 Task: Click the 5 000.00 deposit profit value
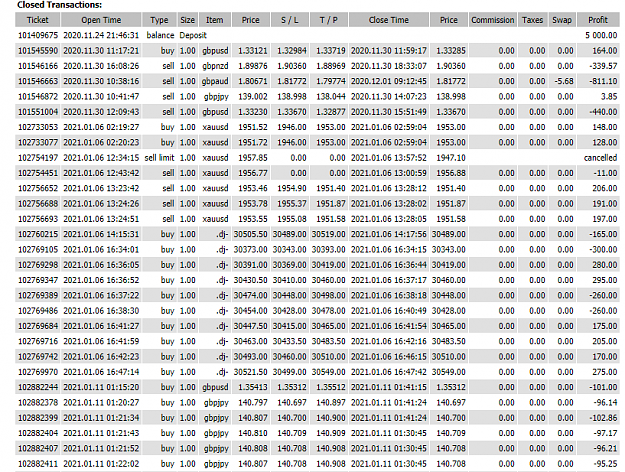click(601, 35)
